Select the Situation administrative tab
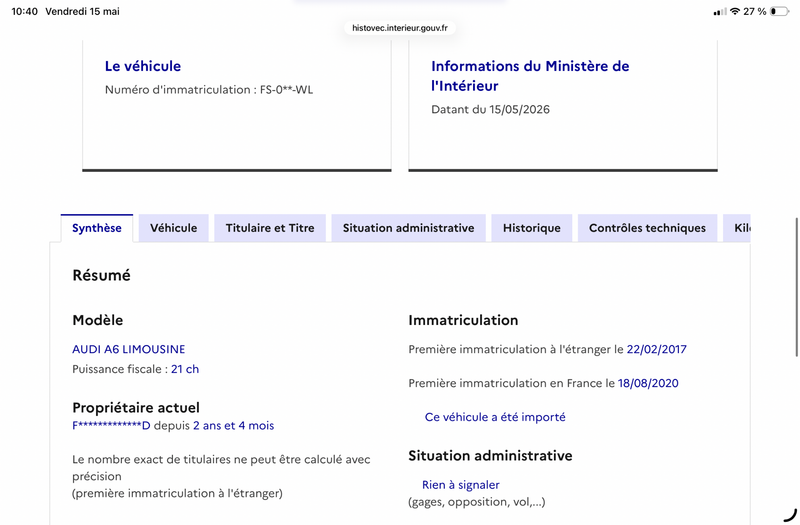This screenshot has height=525, width=800. (x=408, y=228)
